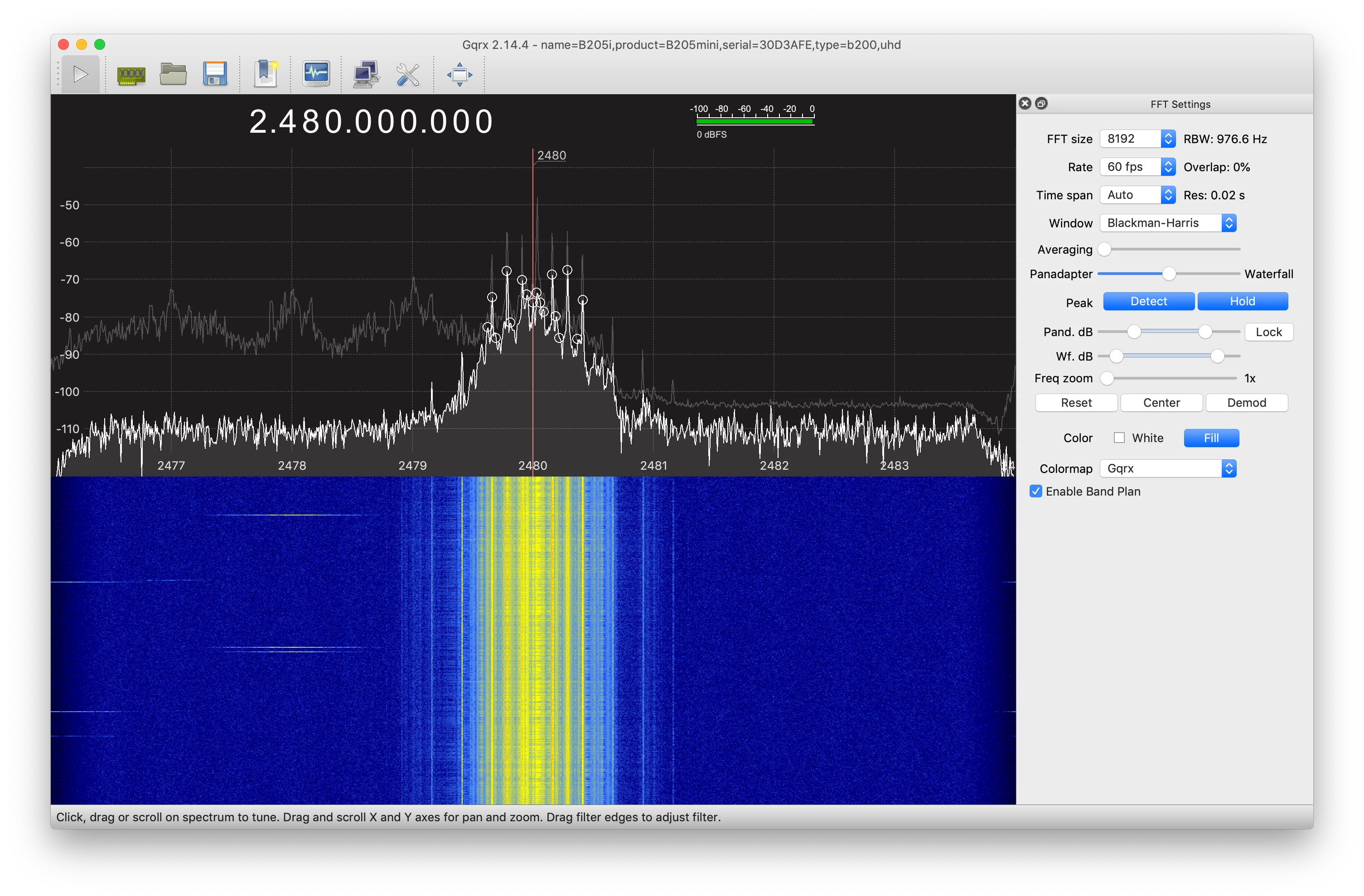Click the save settings floppy icon
The width and height of the screenshot is (1364, 896).
point(215,74)
